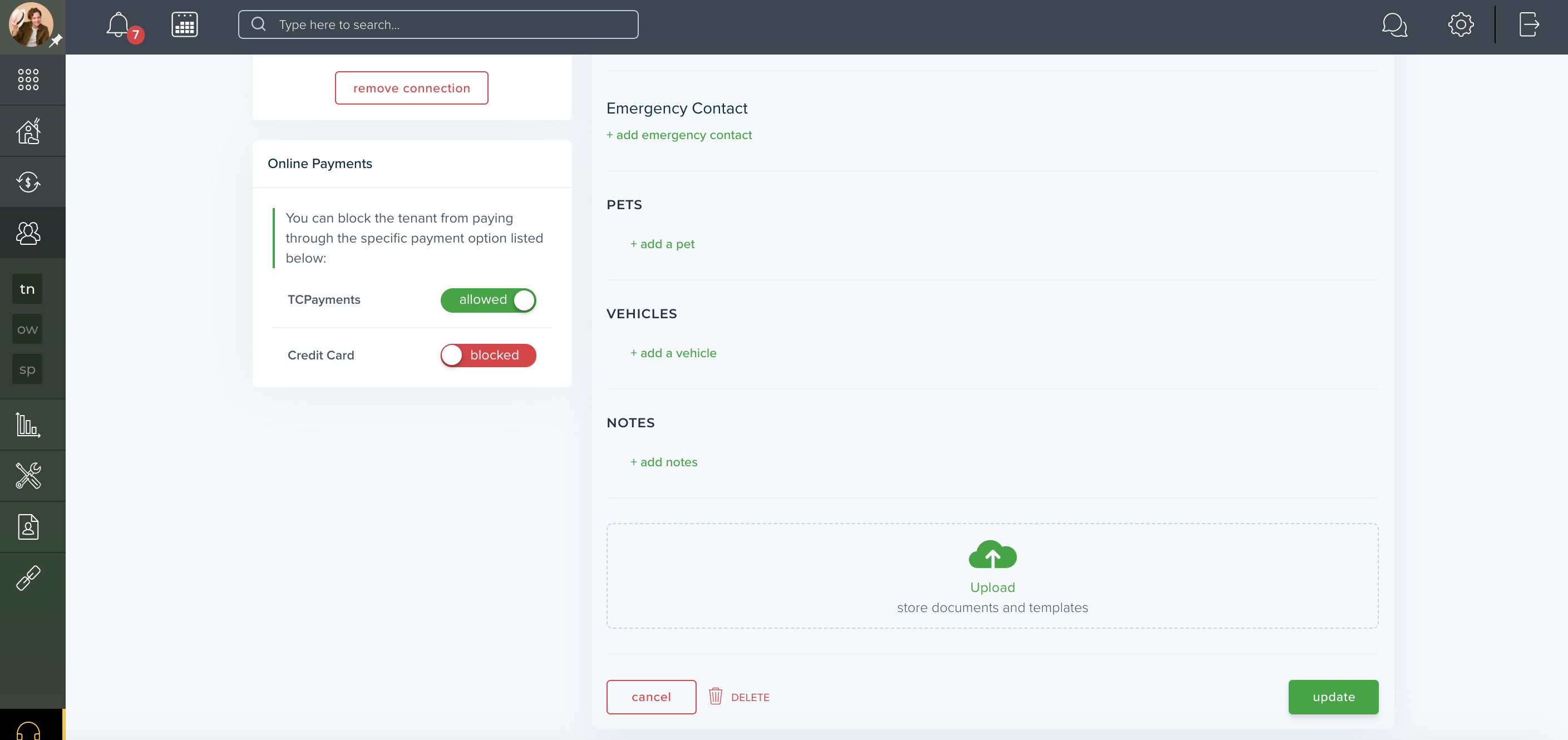Open the calendar icon in top bar
The height and width of the screenshot is (740, 1568).
184,25
